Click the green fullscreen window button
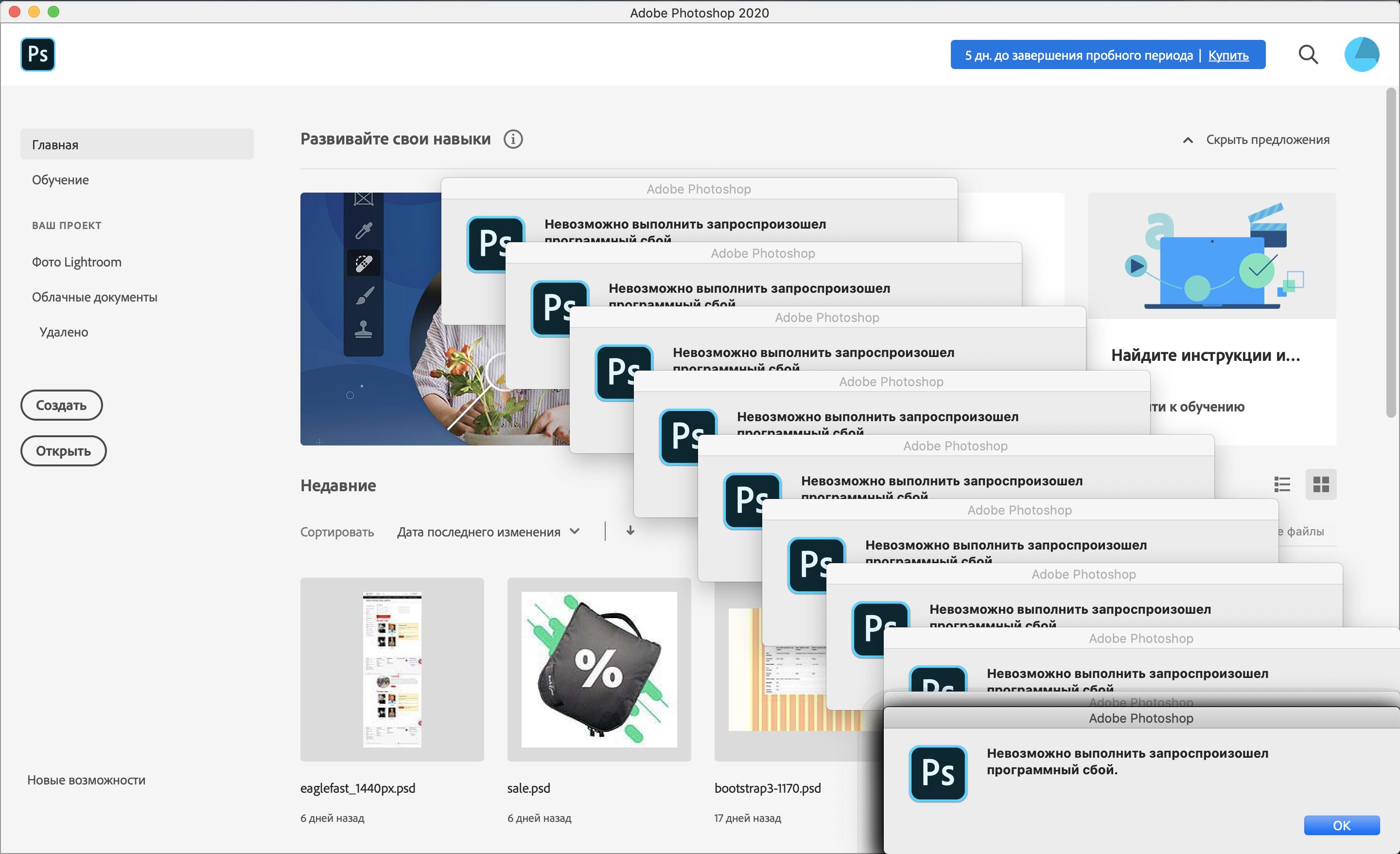 click(53, 11)
